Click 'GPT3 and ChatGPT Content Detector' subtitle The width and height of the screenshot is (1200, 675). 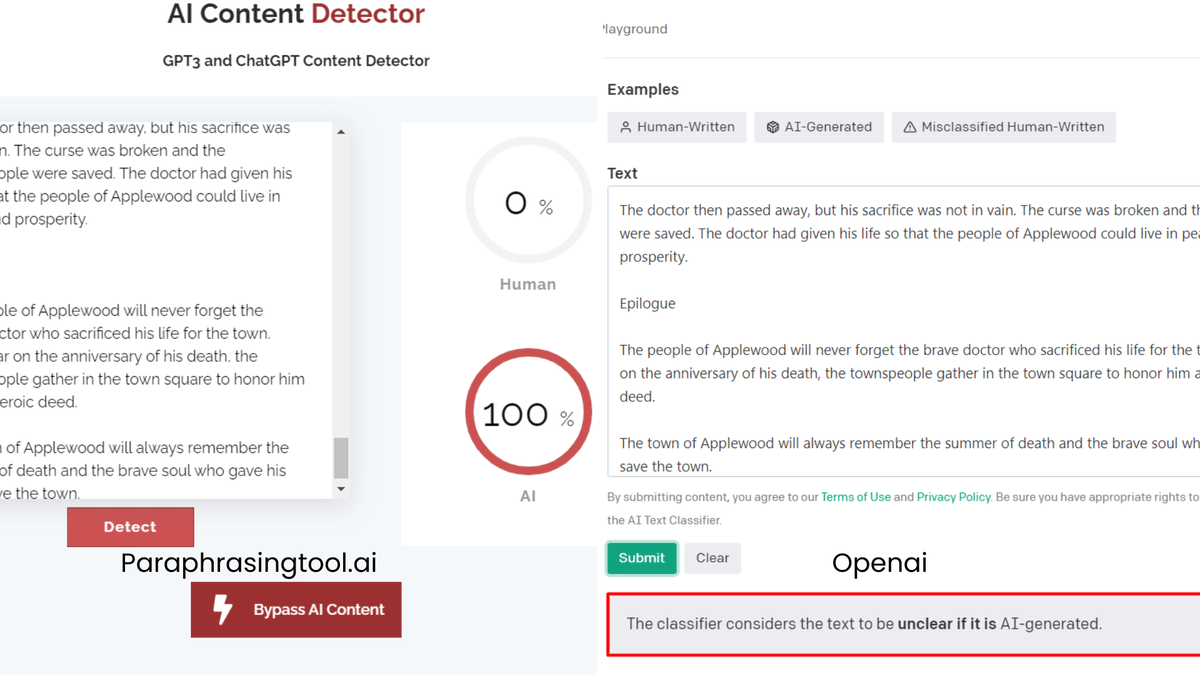(296, 61)
